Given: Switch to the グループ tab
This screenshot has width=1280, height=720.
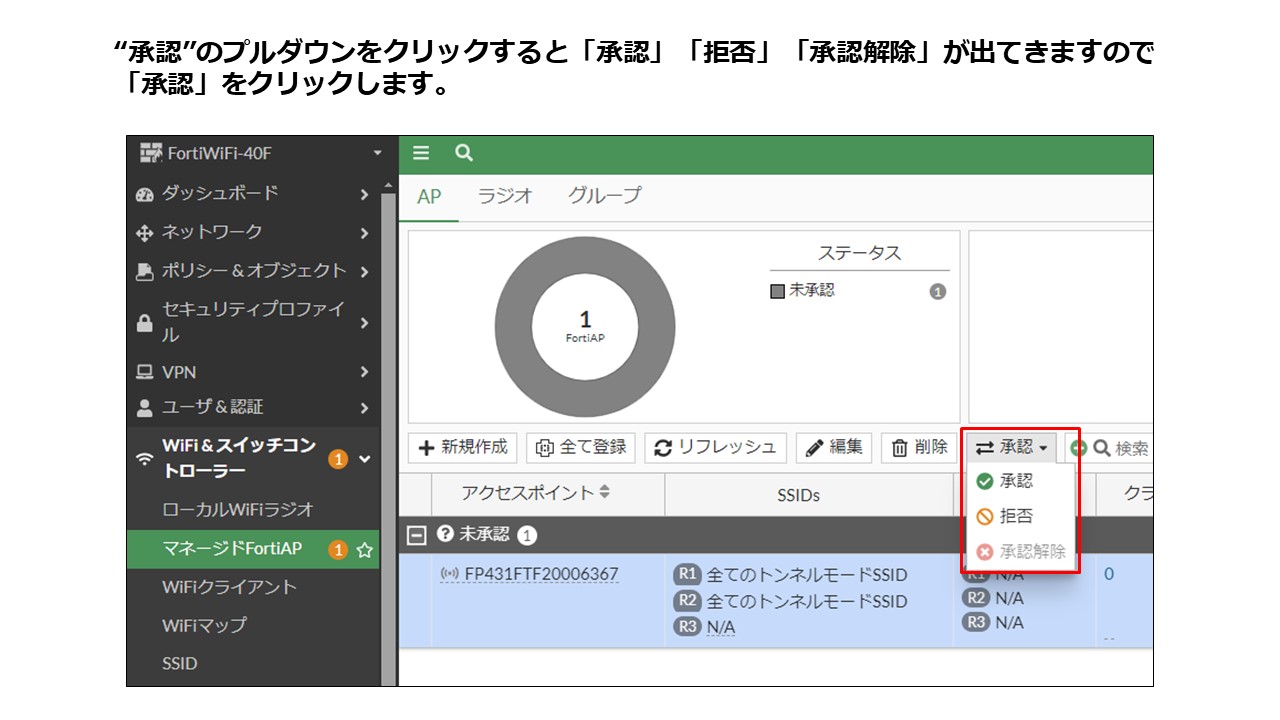Looking at the screenshot, I should 605,196.
